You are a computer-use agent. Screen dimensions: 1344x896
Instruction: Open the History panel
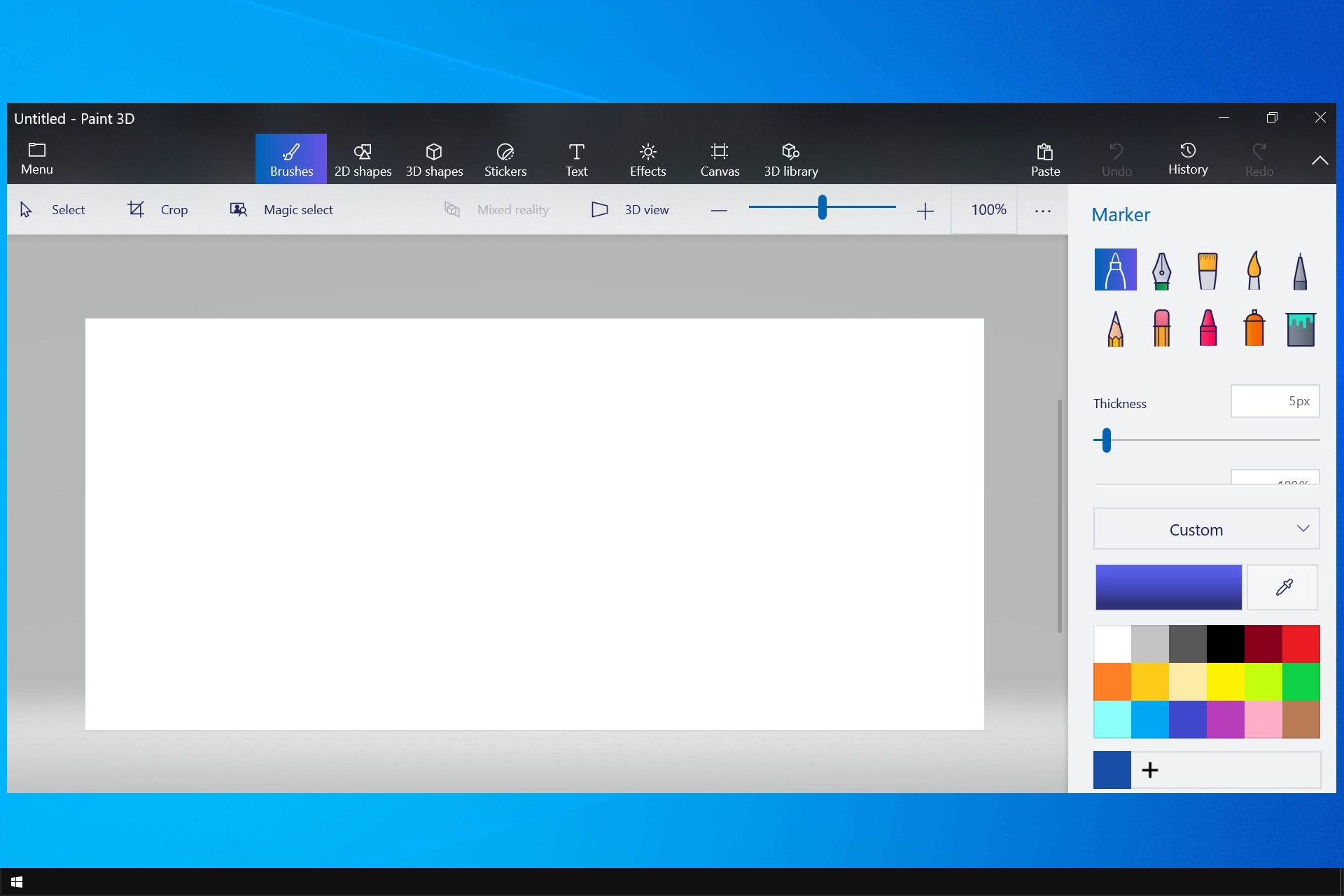coord(1188,160)
